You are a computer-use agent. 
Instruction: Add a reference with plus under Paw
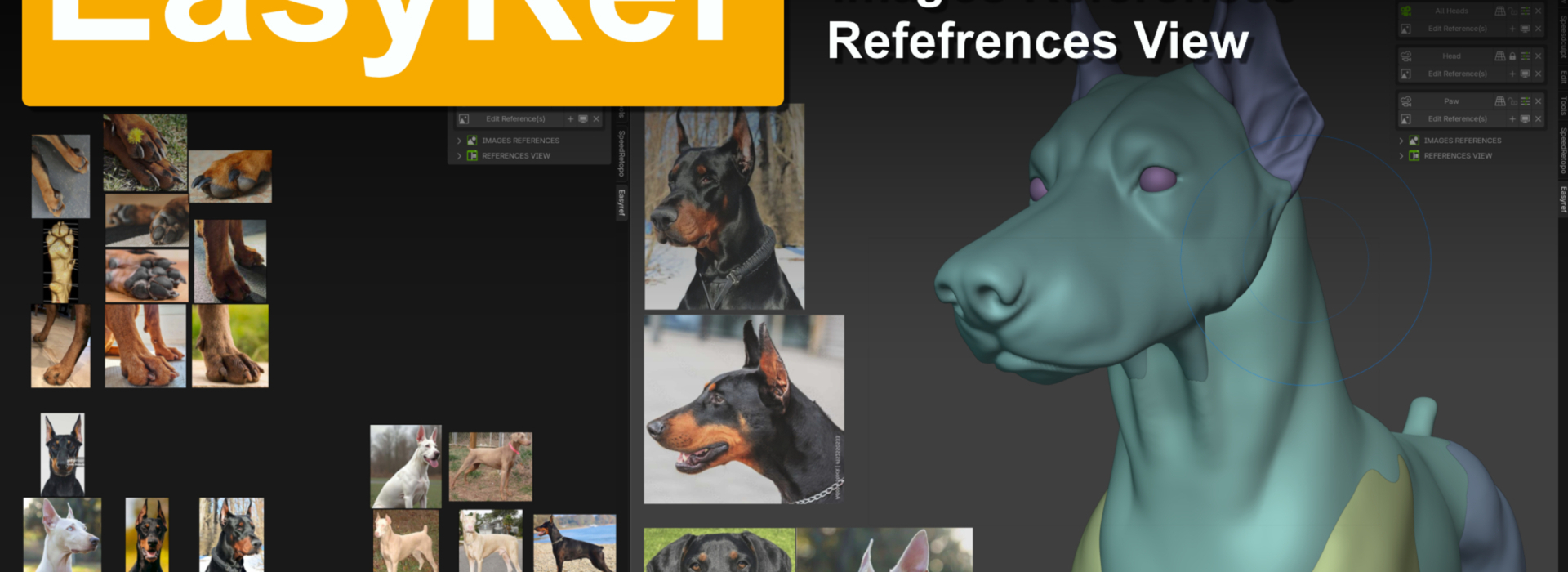[x=1512, y=118]
